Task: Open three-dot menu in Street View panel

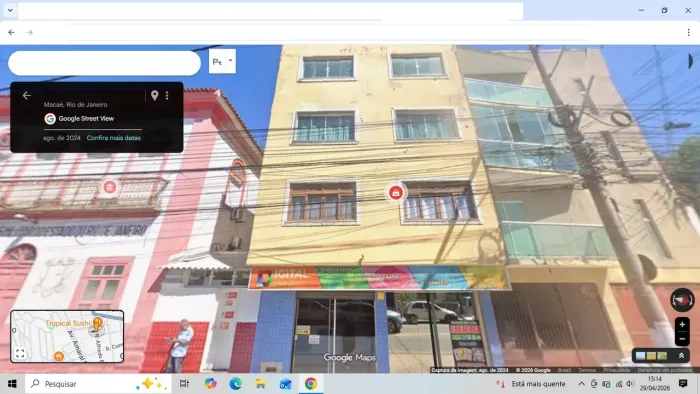Action: tap(167, 95)
